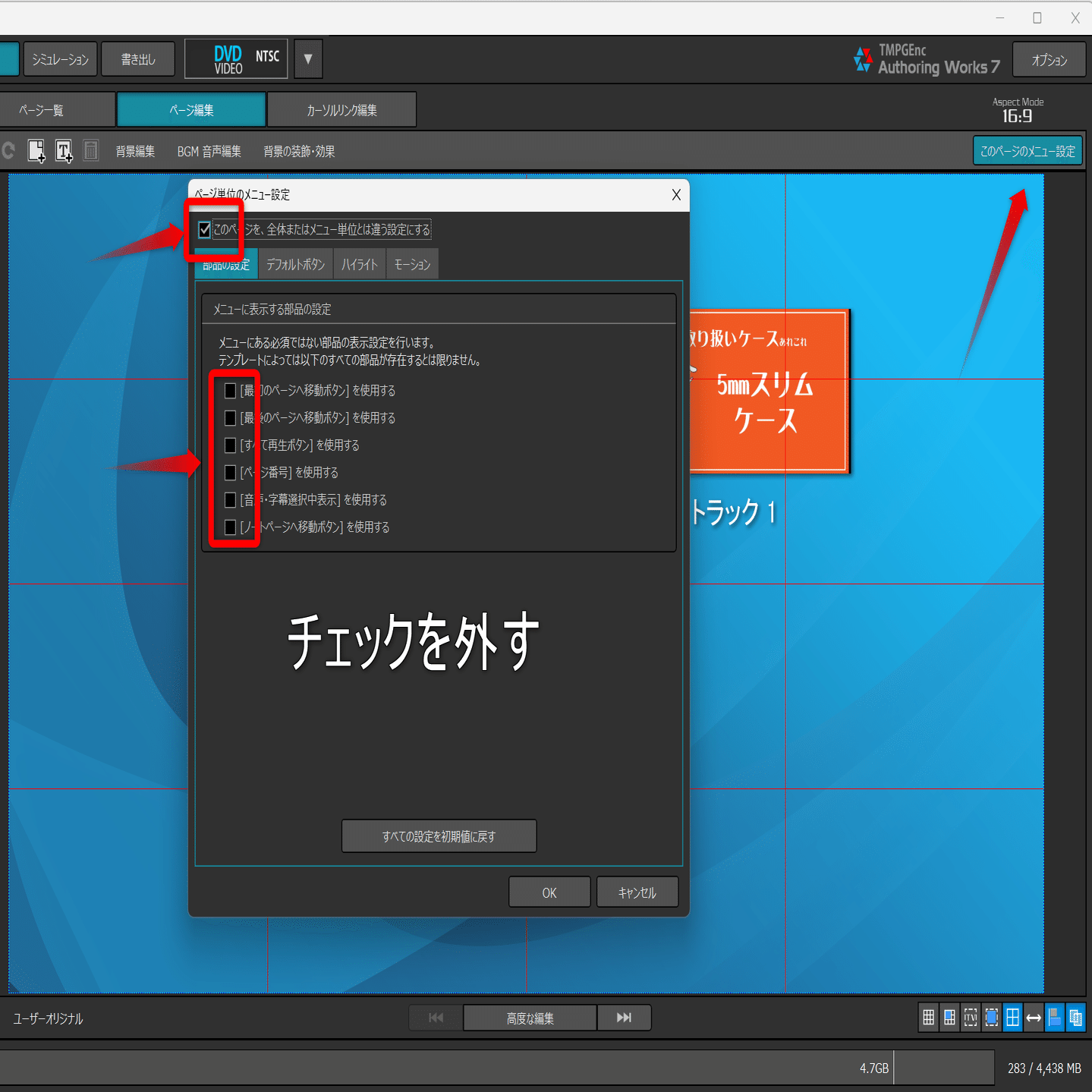Toggle [すべて再生ボタン]を使用する checkbox
The height and width of the screenshot is (1092, 1092).
(230, 445)
